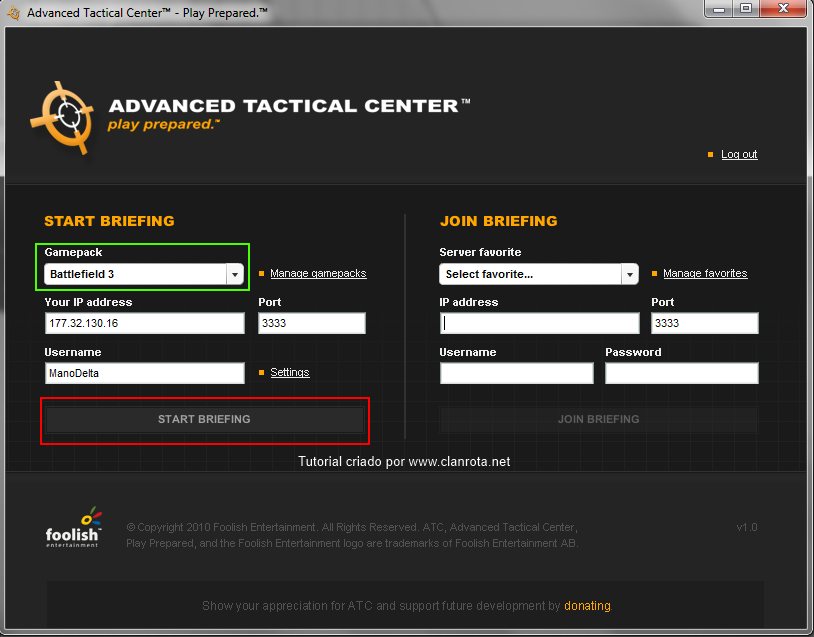This screenshot has height=637, width=814.
Task: Focus the Password field
Action: click(x=682, y=373)
